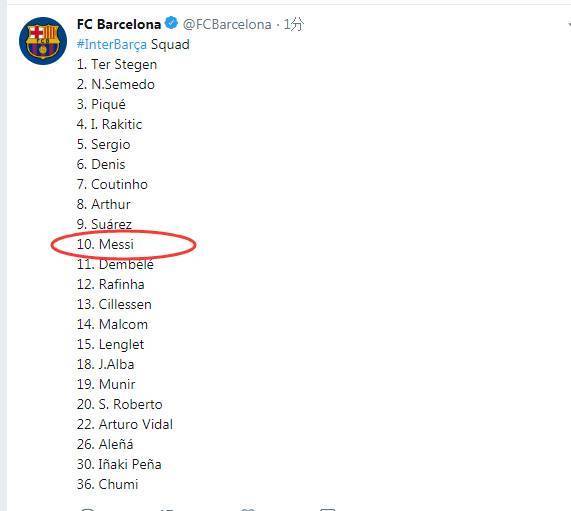Expand the tweet options caret

[x=569, y=24]
